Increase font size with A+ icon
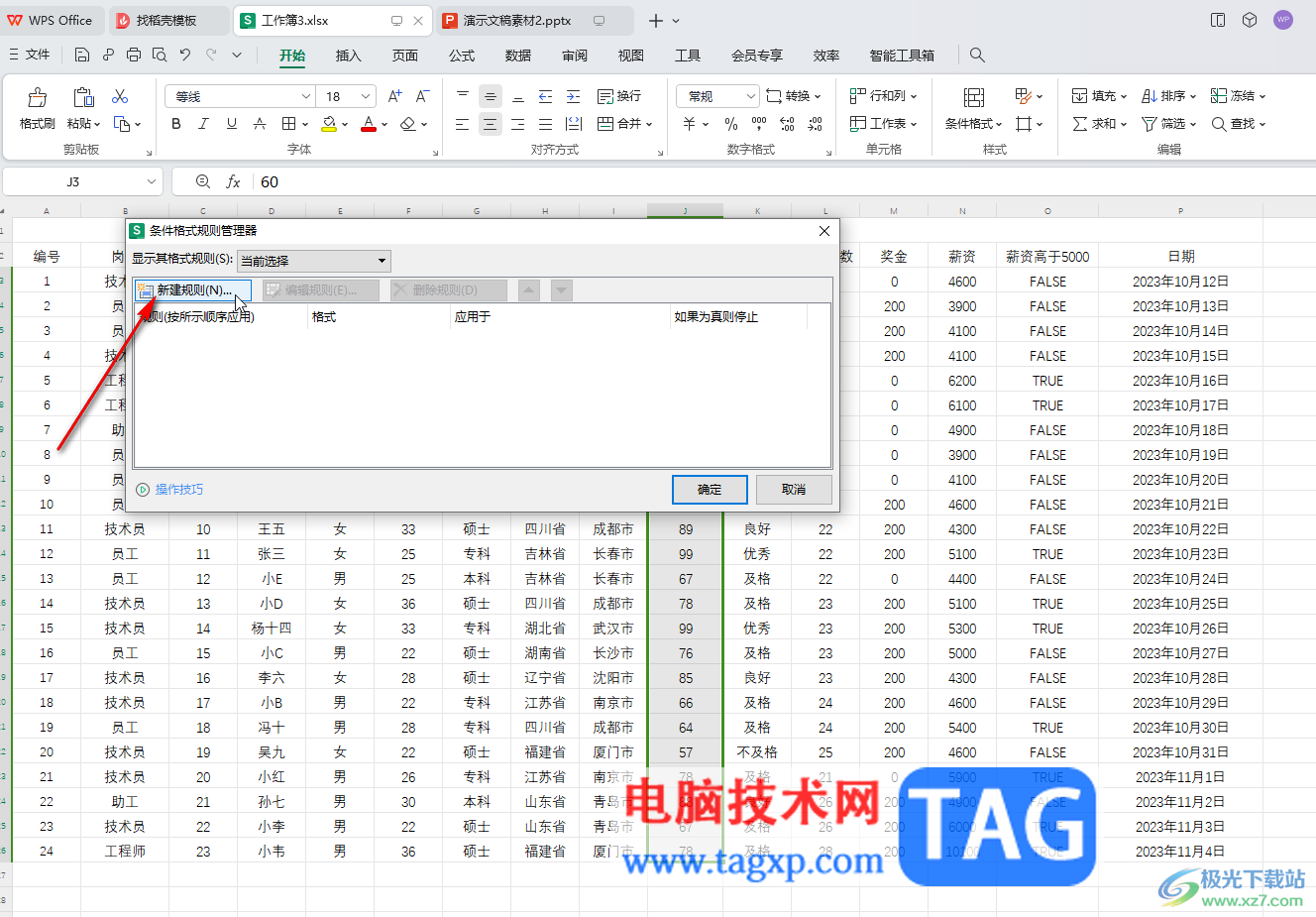This screenshot has width=1316, height=917. [395, 96]
